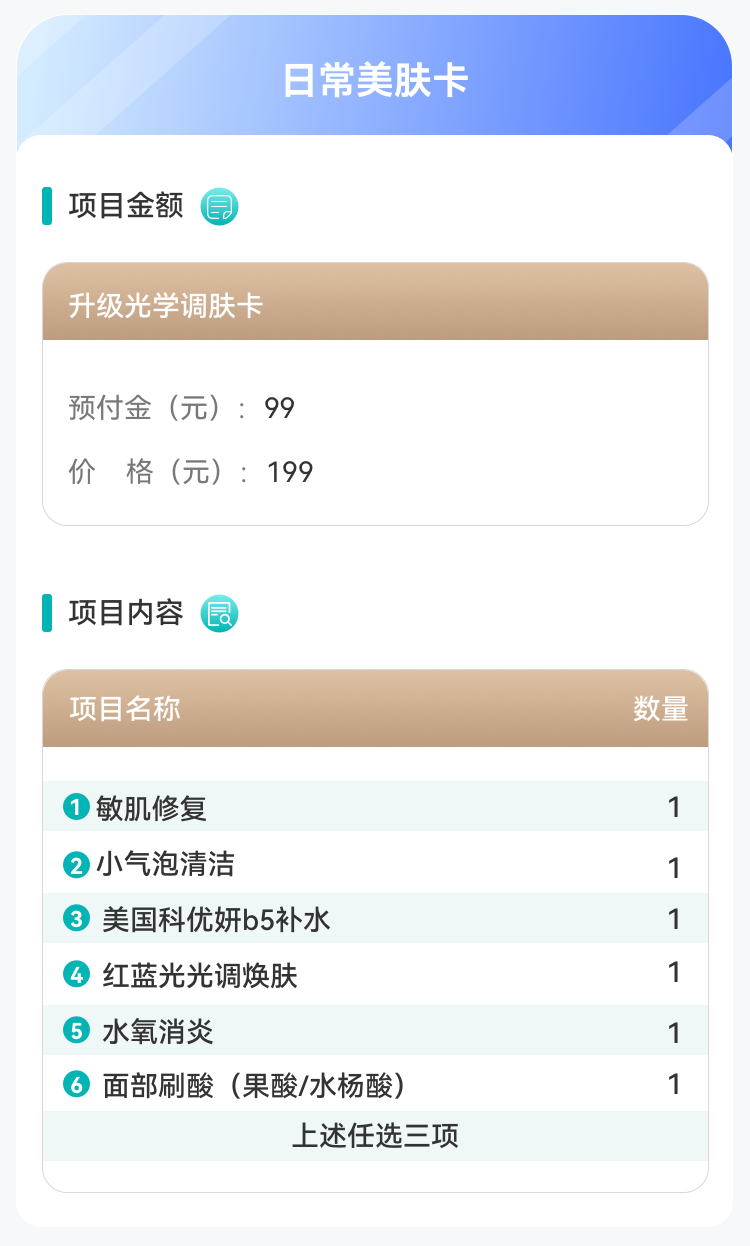
Task: Select the 水氧消炎 item
Action: tap(158, 1031)
